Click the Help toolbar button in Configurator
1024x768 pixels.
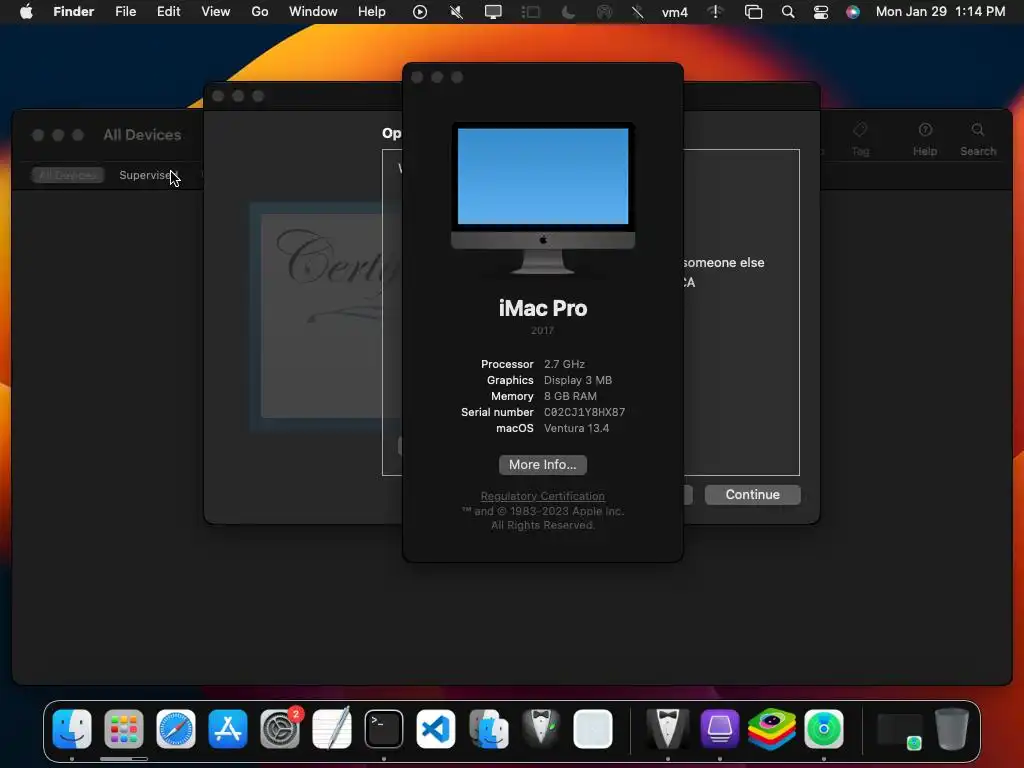[925, 139]
